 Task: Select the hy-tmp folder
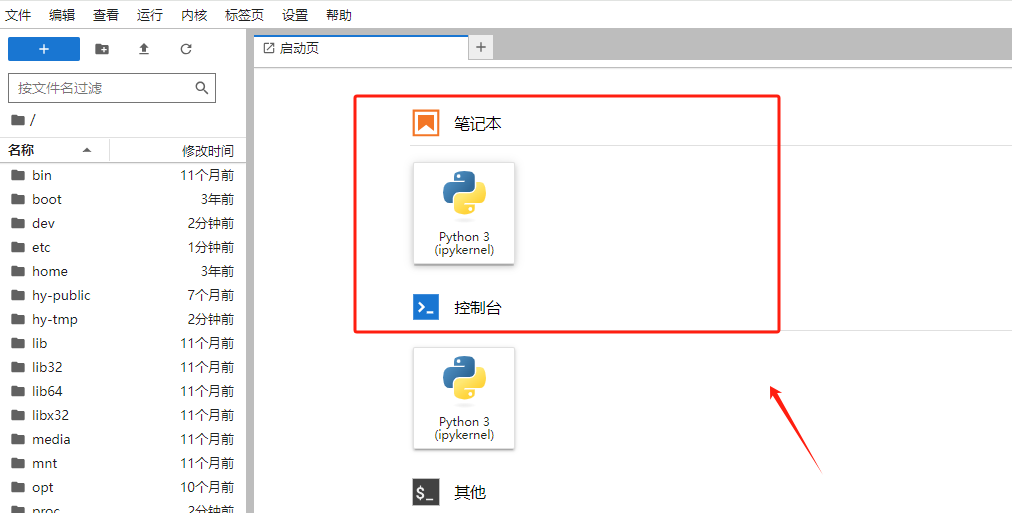123,319
